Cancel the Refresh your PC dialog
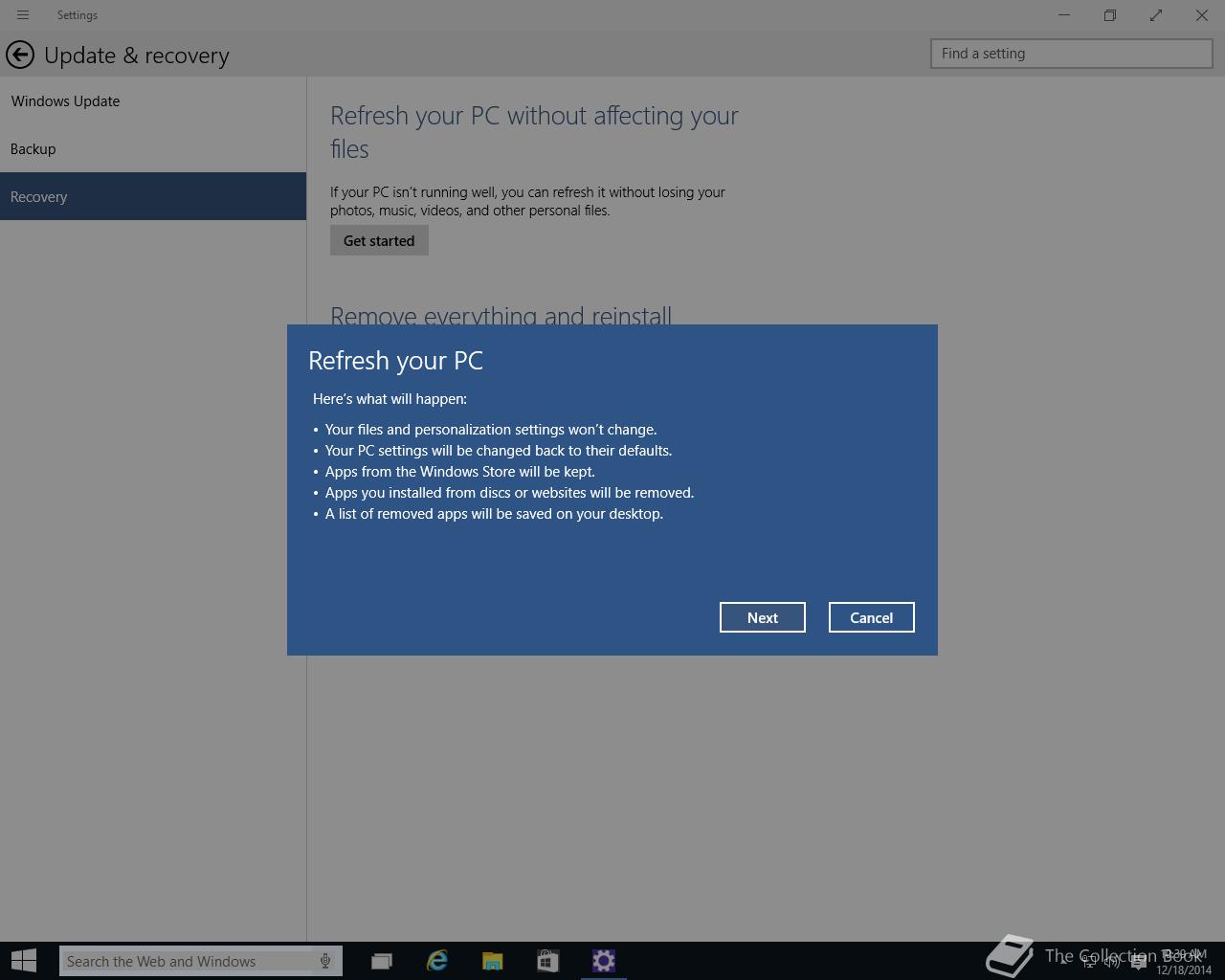The width and height of the screenshot is (1225, 980). (872, 617)
